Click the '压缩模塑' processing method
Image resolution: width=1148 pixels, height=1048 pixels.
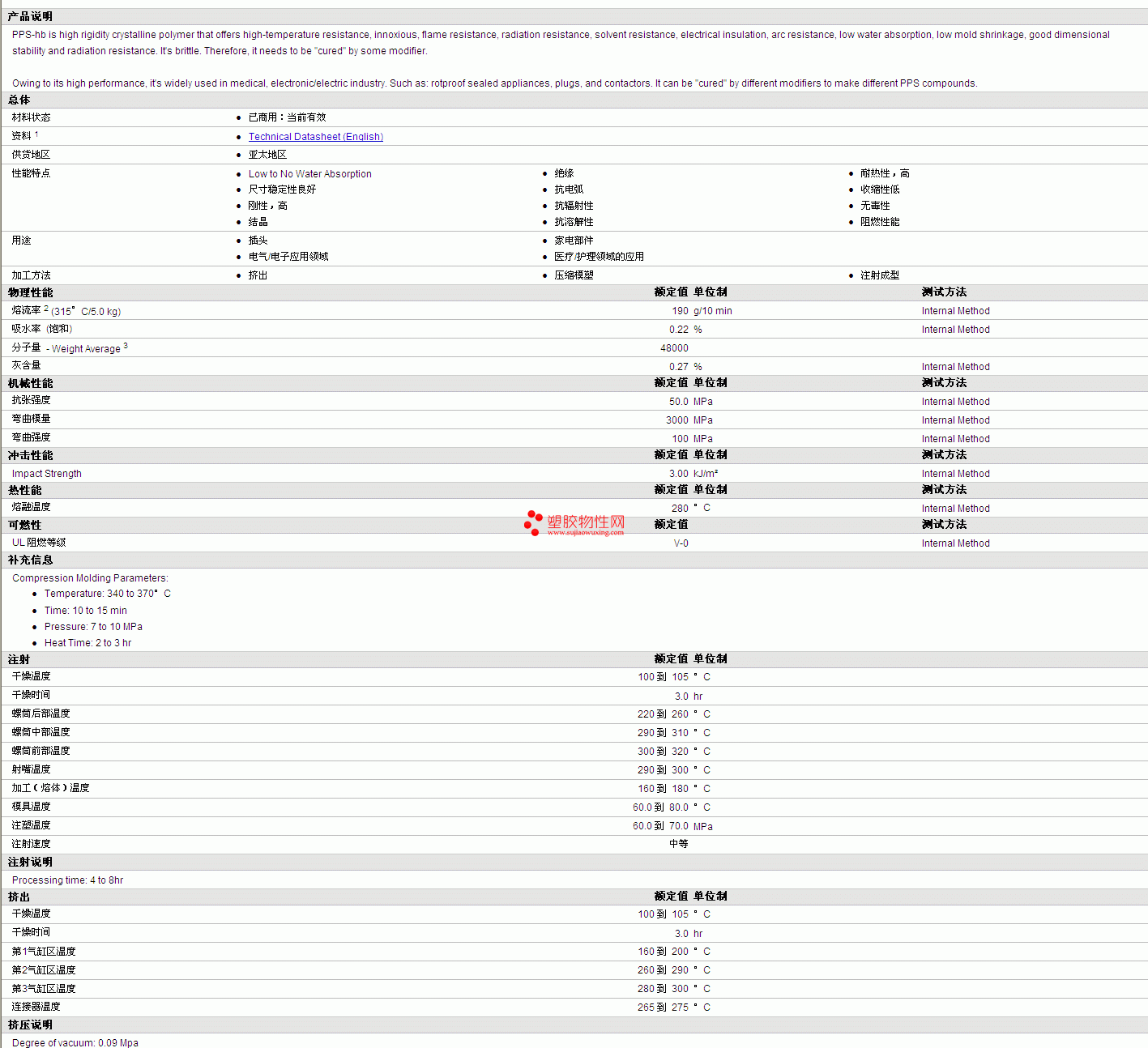(x=574, y=275)
